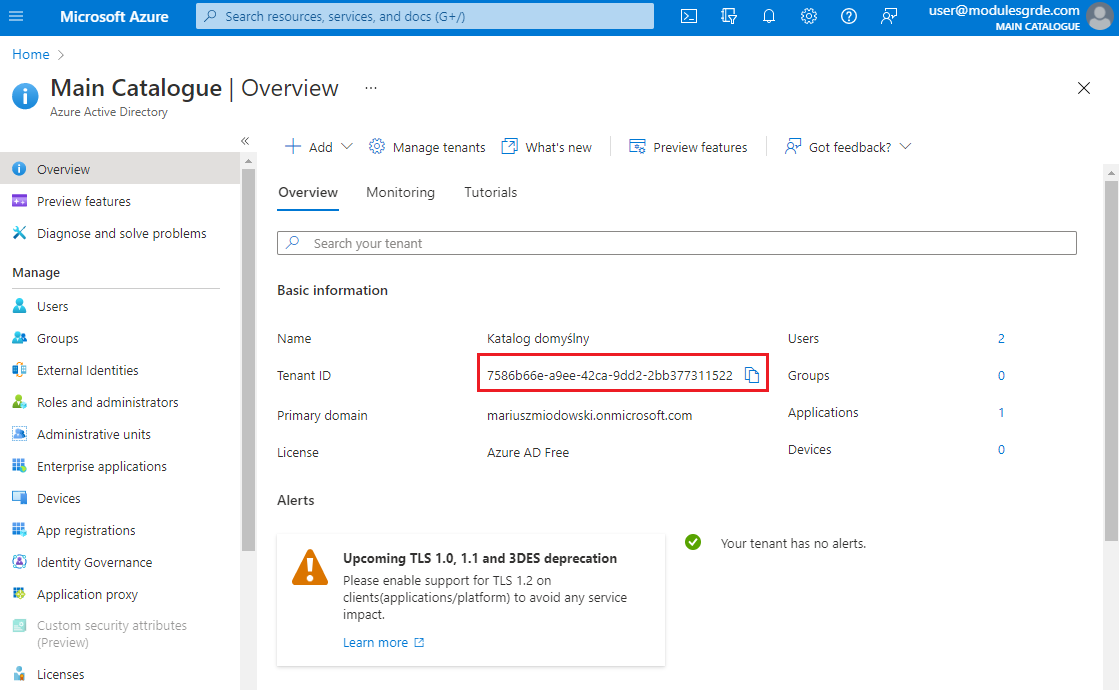Click the Roles and administrators icon

pos(20,402)
